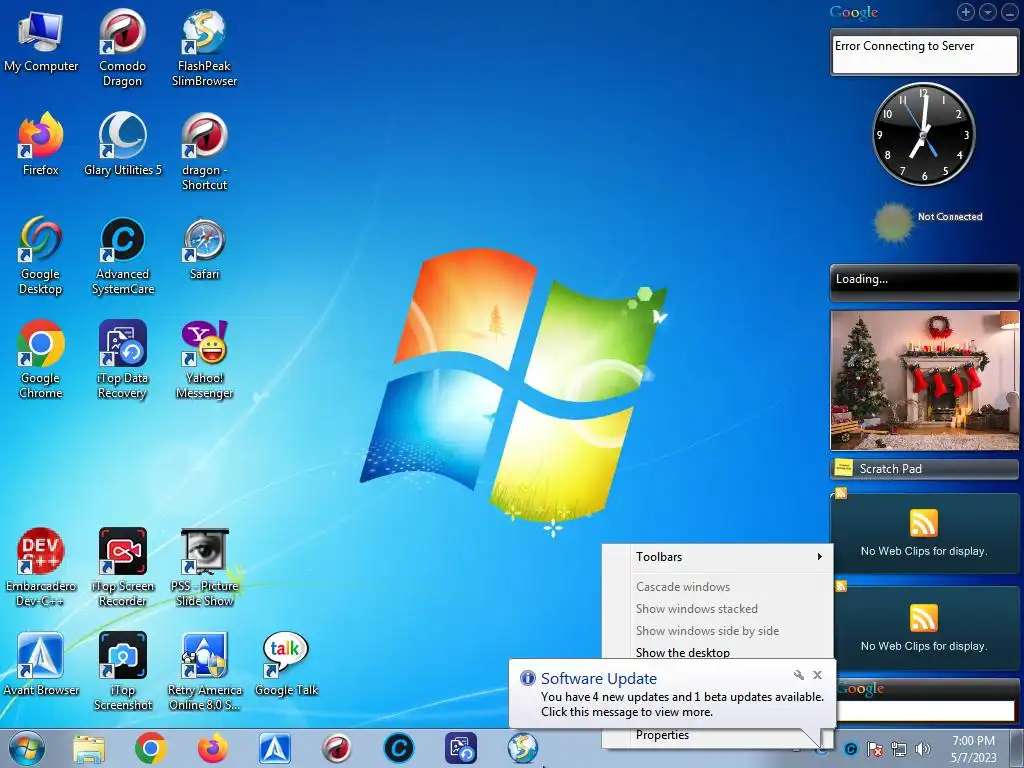Open the taskbar clock showing 7:00 PM
1024x768 pixels.
point(973,749)
